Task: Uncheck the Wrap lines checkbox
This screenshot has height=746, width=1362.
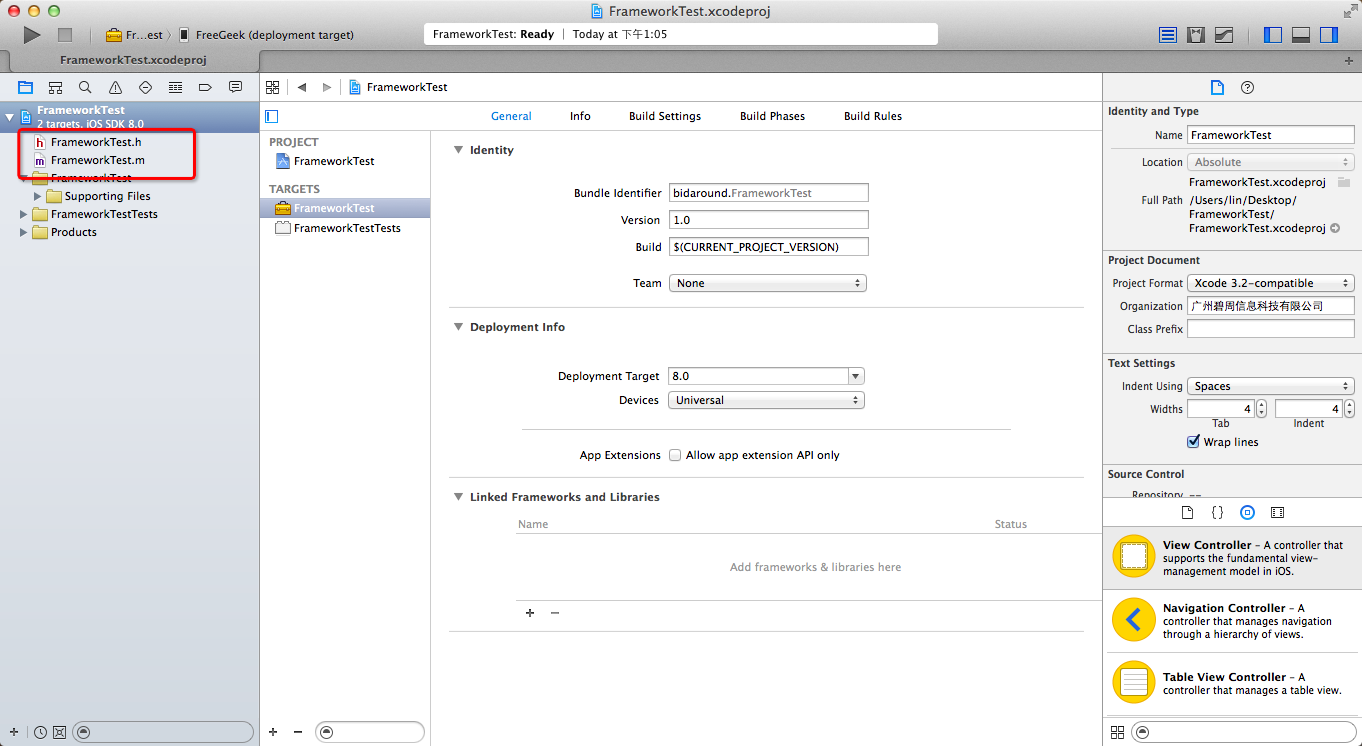Action: [1193, 442]
